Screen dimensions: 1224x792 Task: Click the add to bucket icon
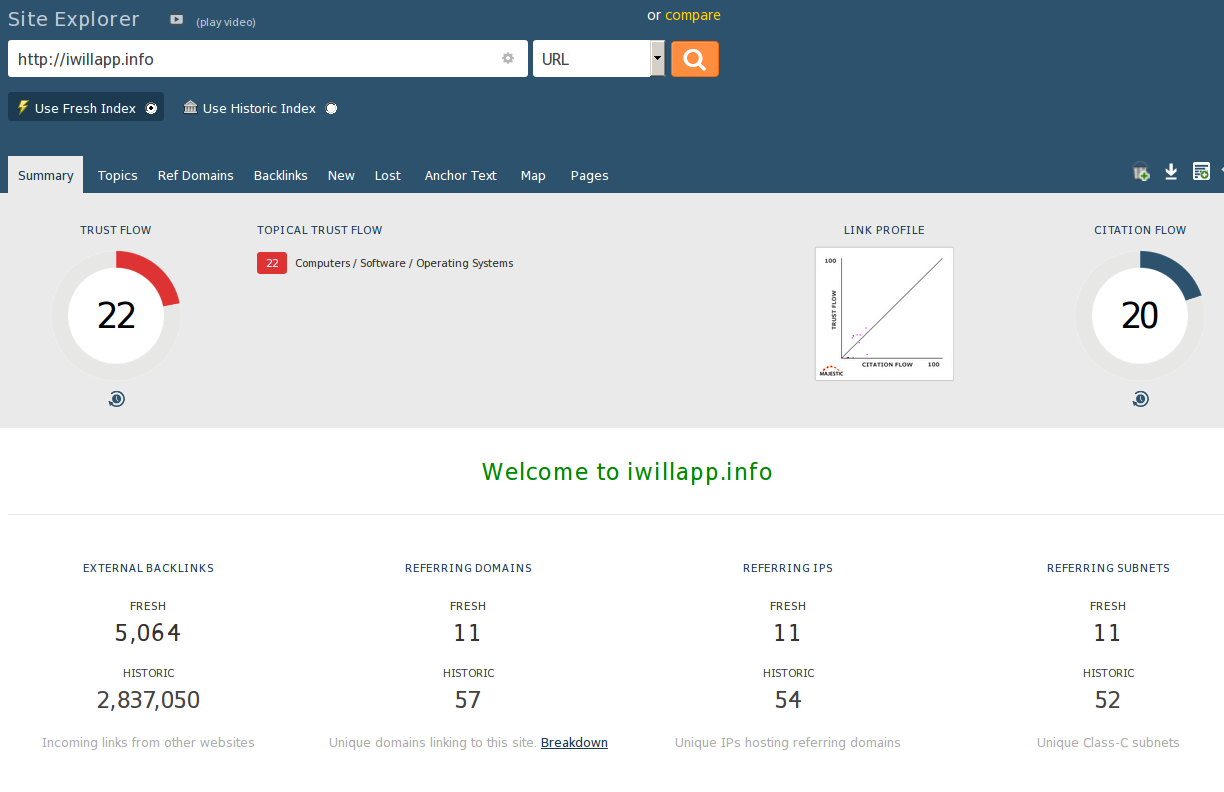tap(1141, 173)
